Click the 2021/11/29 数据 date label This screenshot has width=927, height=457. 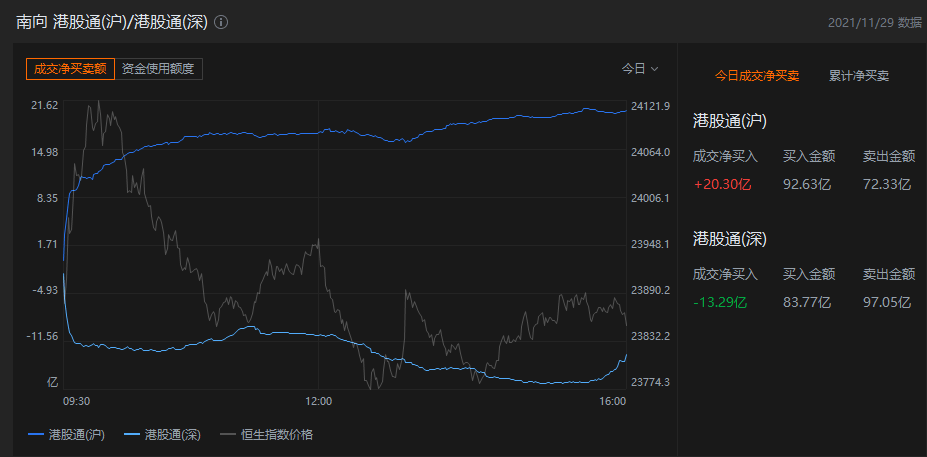click(x=874, y=23)
